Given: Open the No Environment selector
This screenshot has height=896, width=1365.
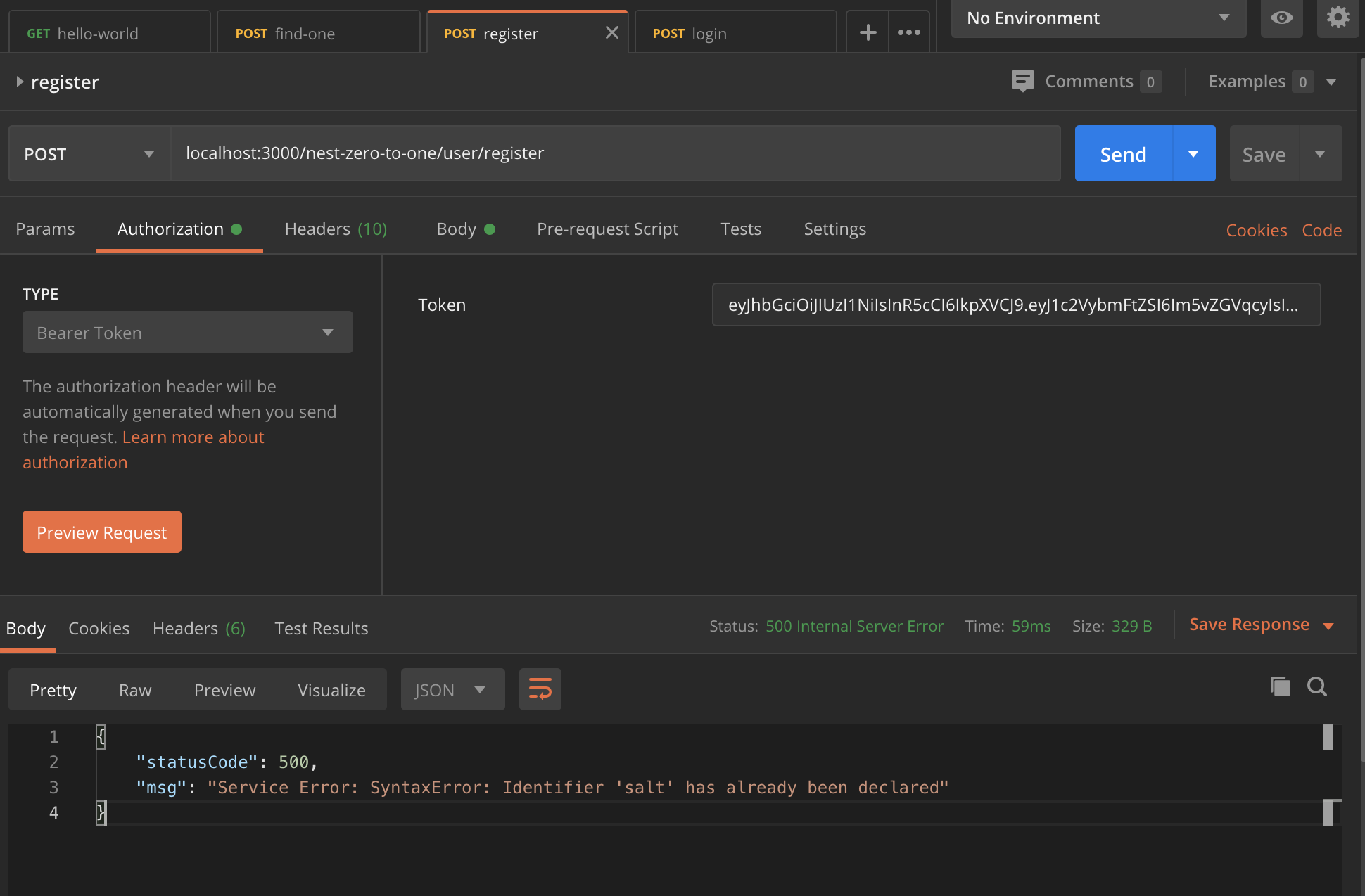Looking at the screenshot, I should tap(1098, 18).
